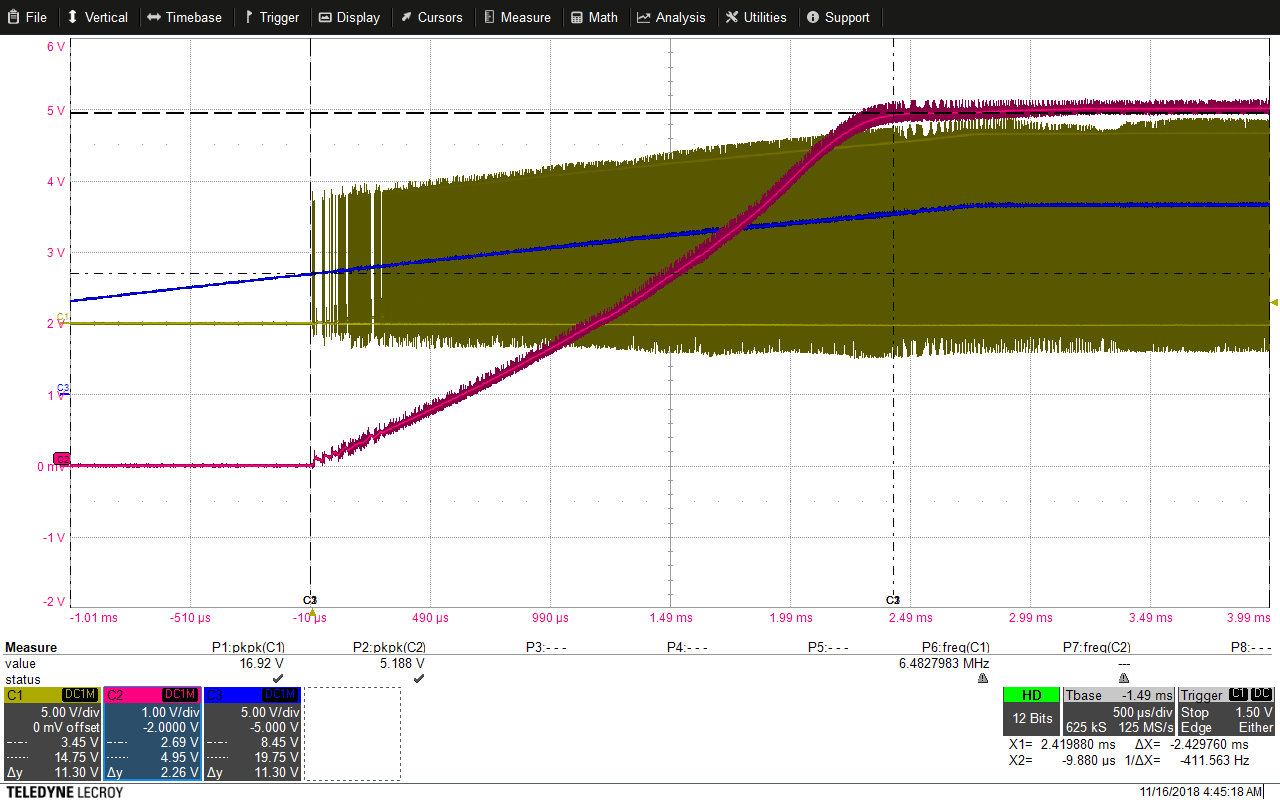1280x800 pixels.
Task: Click the DC coupling badge in Trigger box
Action: pyautogui.click(x=1262, y=694)
